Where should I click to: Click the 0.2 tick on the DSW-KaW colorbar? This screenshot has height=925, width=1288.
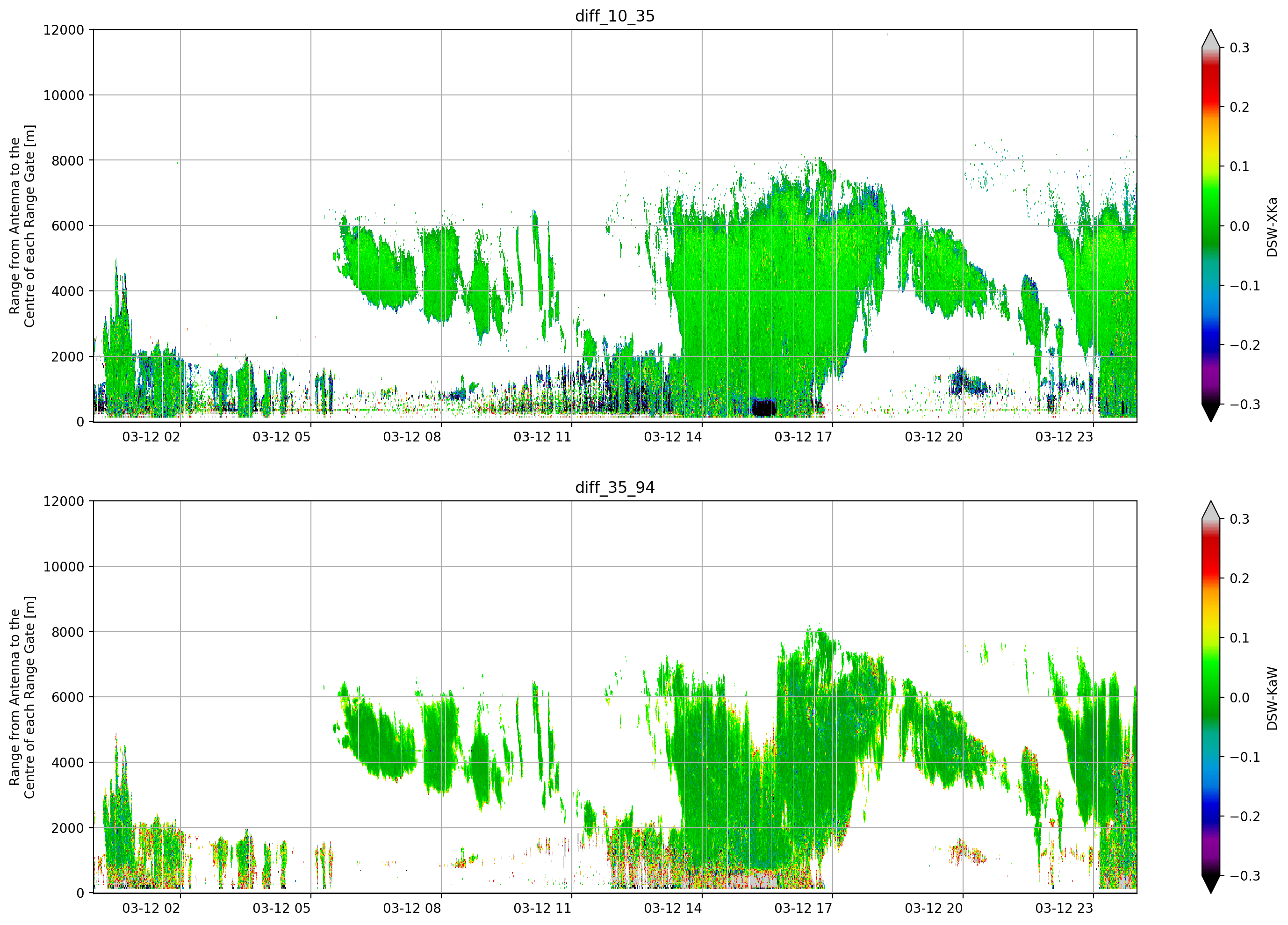(x=1240, y=579)
